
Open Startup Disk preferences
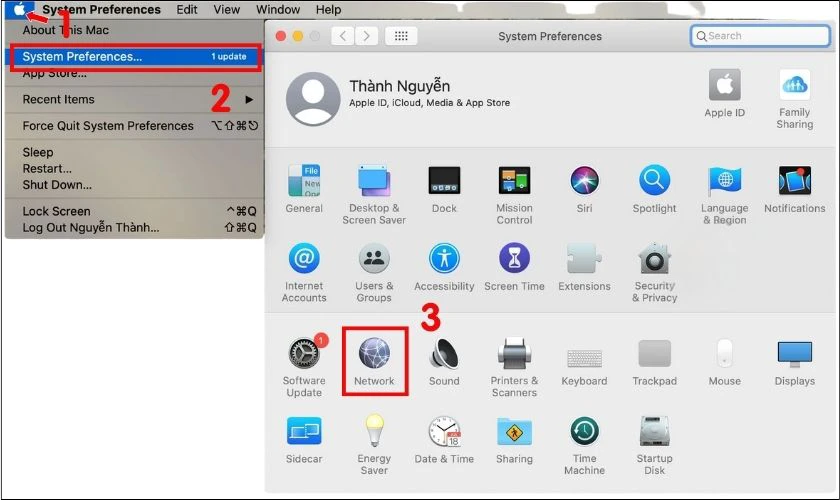click(x=654, y=445)
